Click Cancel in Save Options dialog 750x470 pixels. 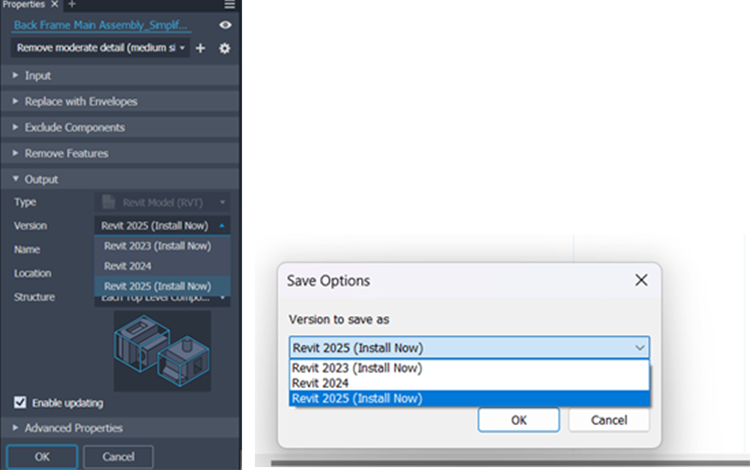[x=608, y=420]
